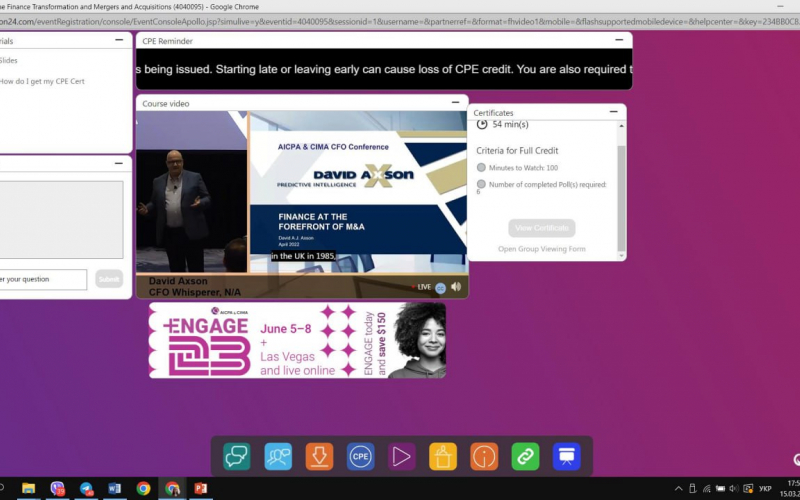Open the system volume tray icon
800x500 pixels.
734,488
